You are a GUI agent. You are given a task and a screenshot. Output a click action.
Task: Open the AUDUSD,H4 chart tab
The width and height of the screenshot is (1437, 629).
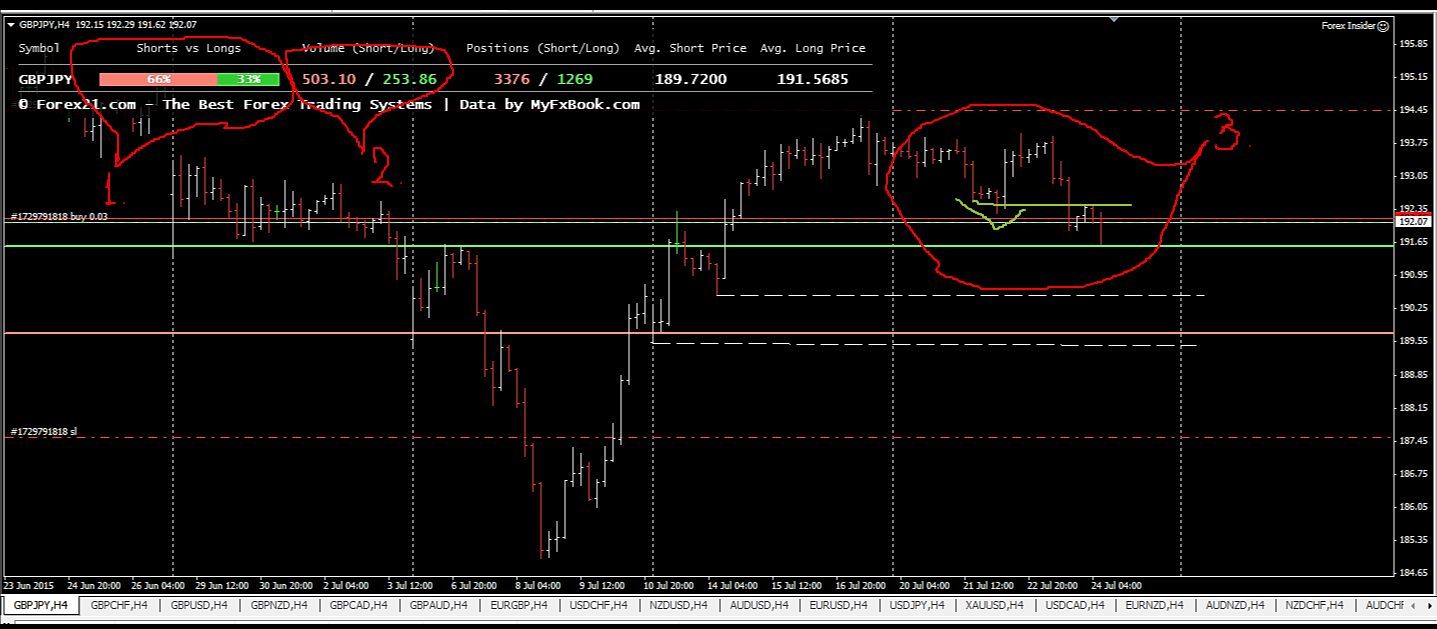pos(759,605)
